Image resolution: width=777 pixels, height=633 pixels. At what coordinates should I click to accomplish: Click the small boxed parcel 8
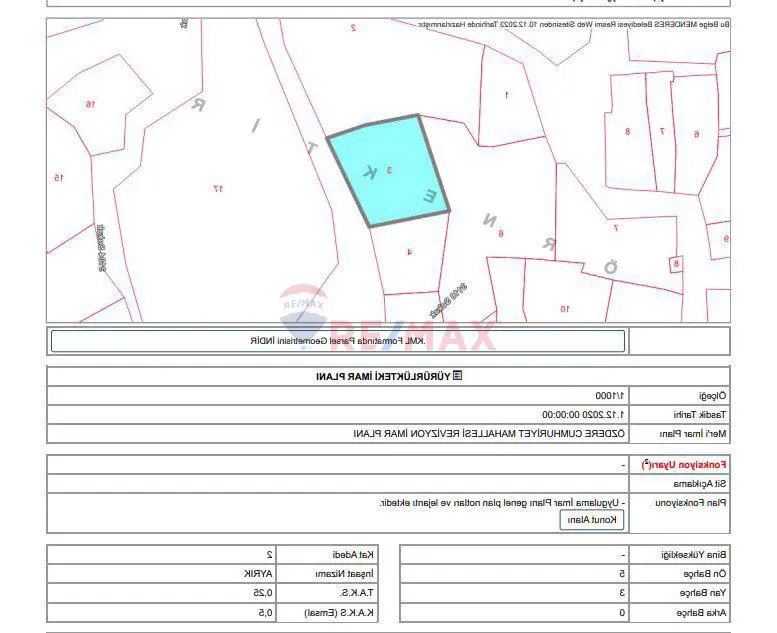[x=676, y=264]
